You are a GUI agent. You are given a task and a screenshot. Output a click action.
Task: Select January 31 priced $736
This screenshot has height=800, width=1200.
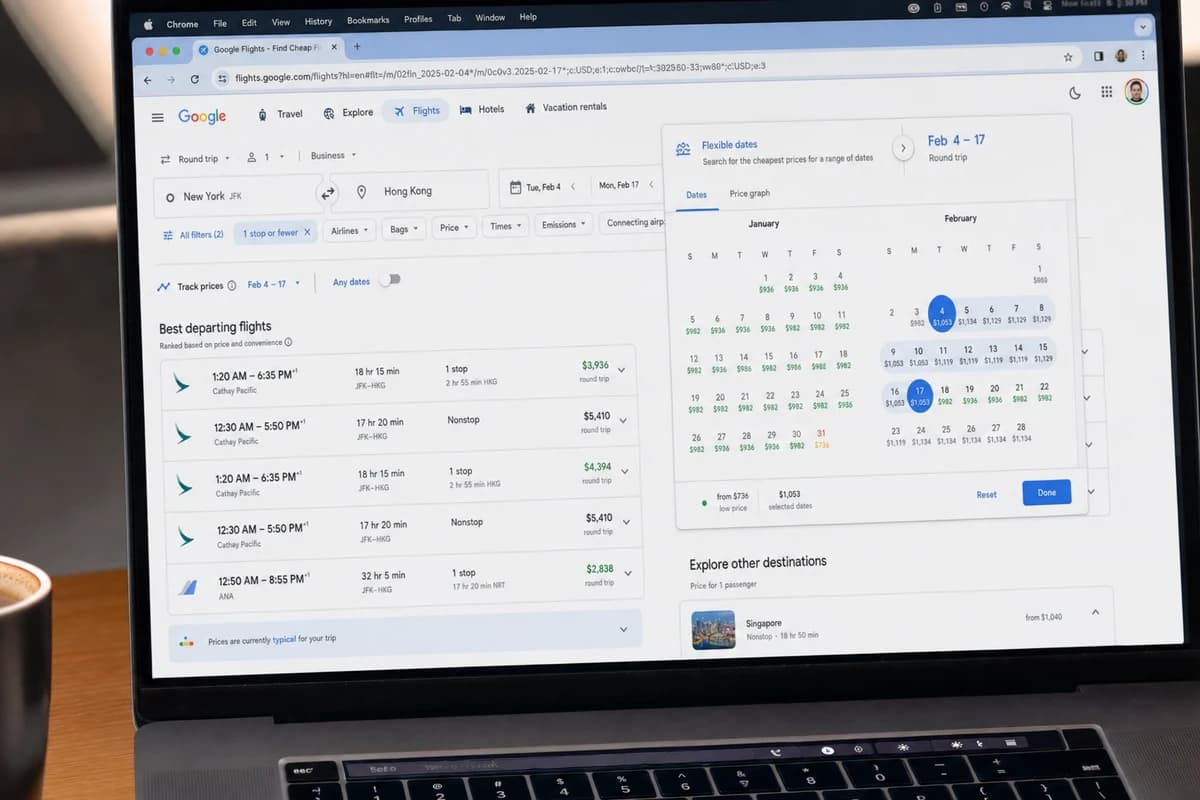pyautogui.click(x=822, y=439)
